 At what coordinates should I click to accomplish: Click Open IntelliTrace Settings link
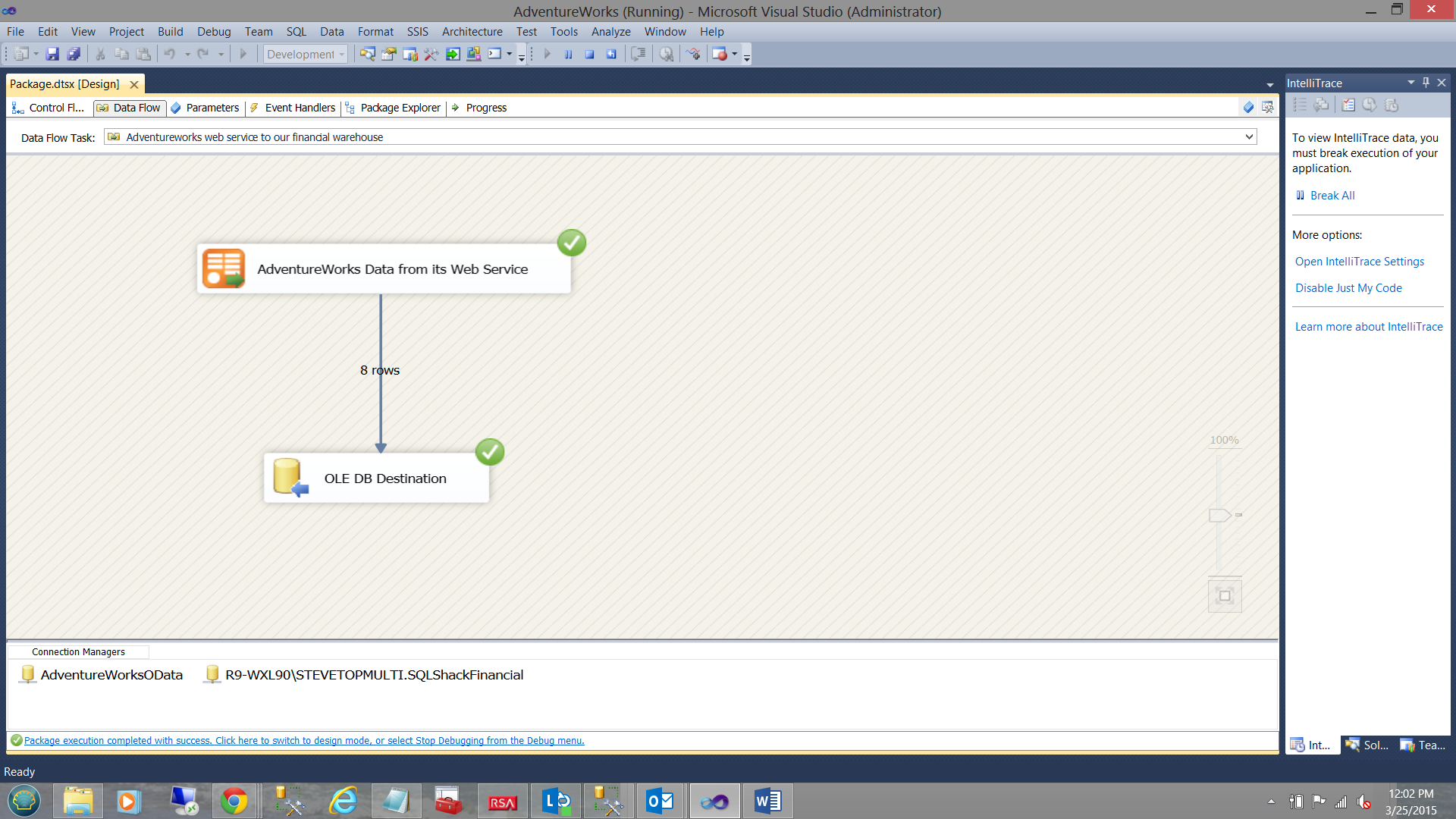click(1359, 262)
